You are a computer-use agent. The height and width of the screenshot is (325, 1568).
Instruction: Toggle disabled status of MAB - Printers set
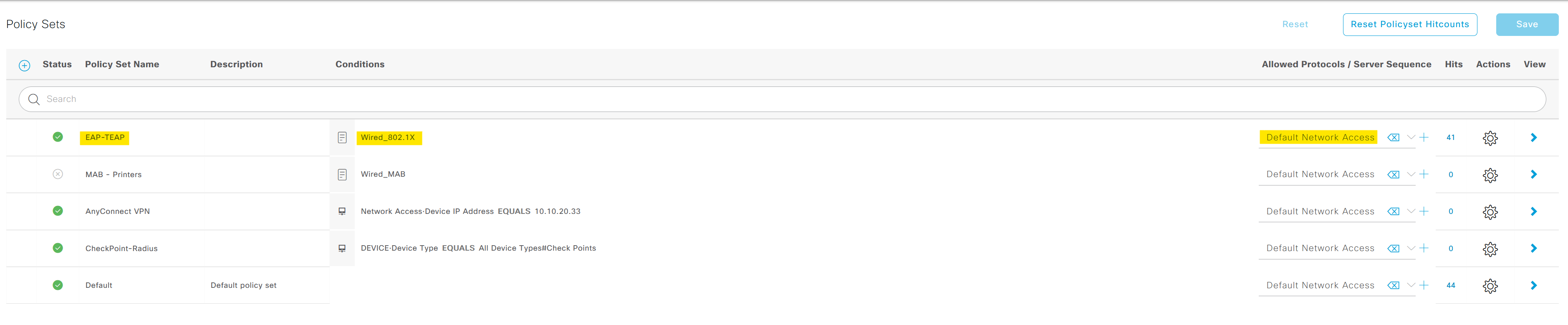[58, 174]
